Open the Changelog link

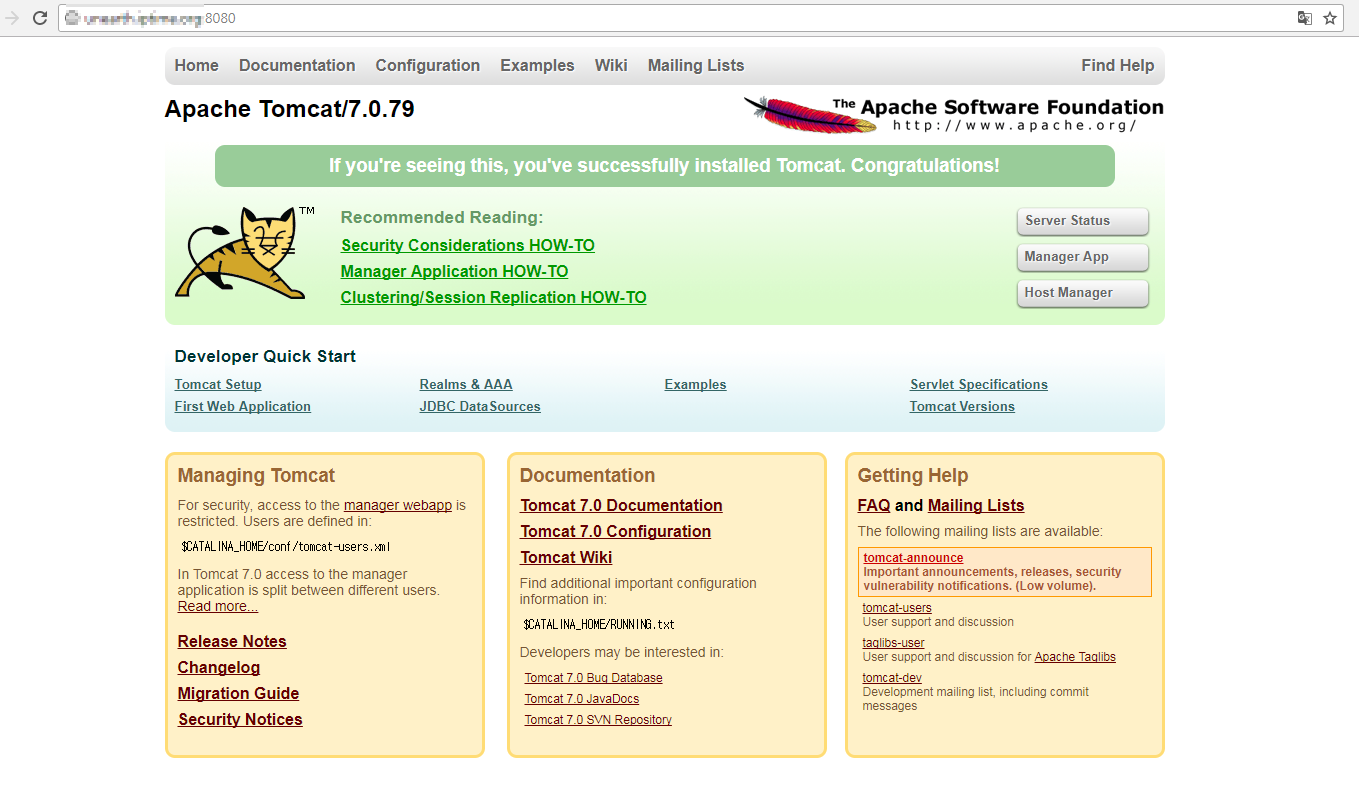click(219, 668)
